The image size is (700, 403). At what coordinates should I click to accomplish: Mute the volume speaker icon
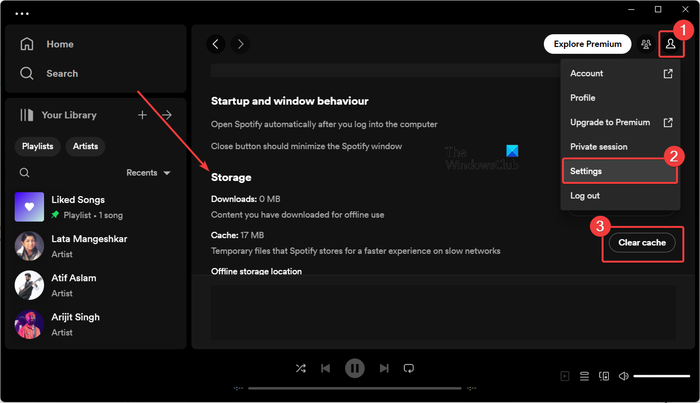624,376
